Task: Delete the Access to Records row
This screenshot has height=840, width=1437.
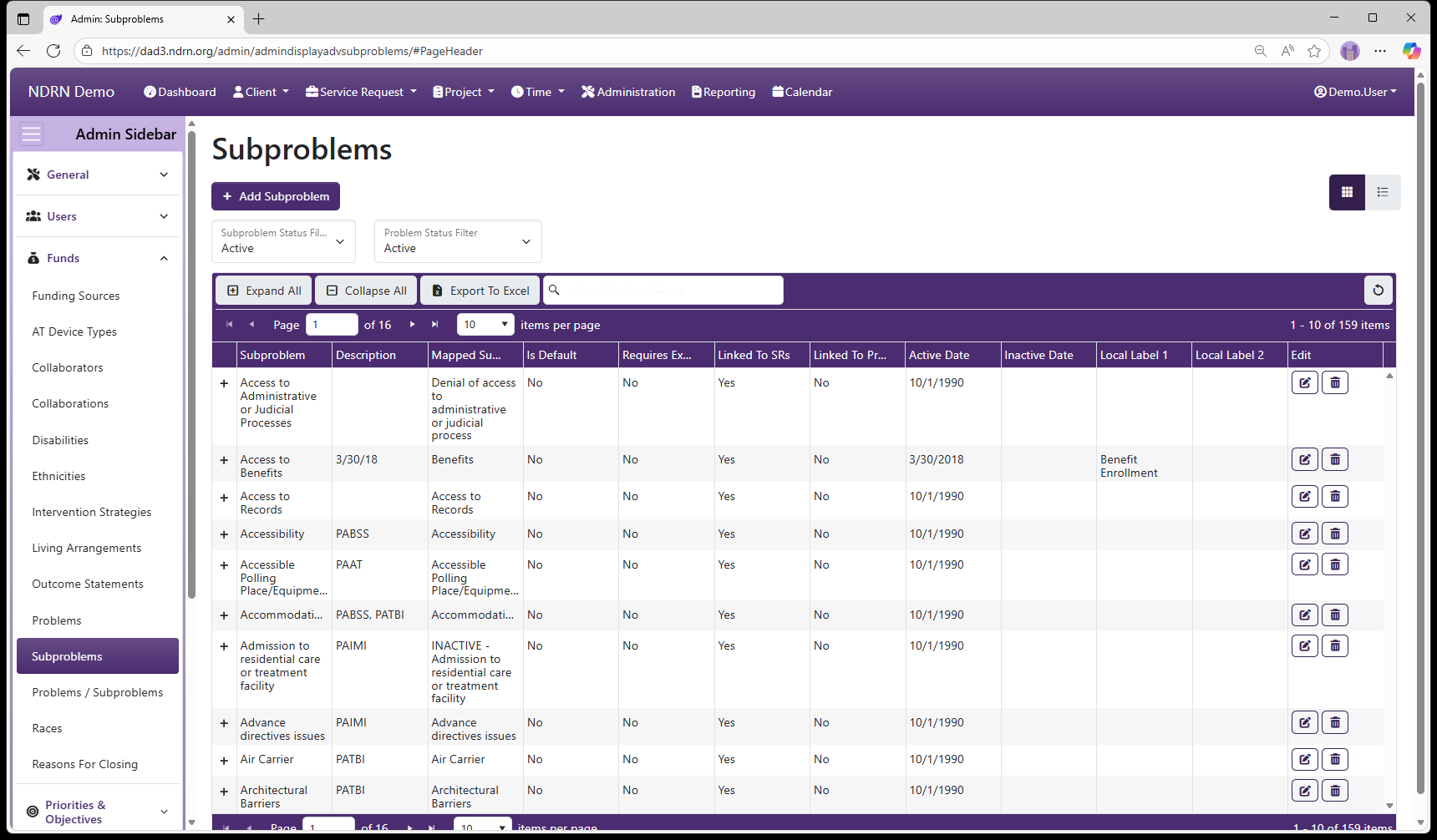Action: (x=1334, y=496)
